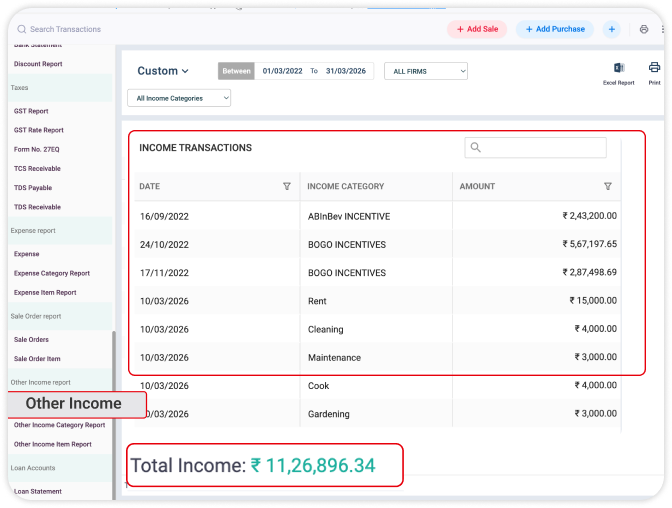Open Sale Orders report
This screenshot has width=672, height=508.
click(31, 340)
